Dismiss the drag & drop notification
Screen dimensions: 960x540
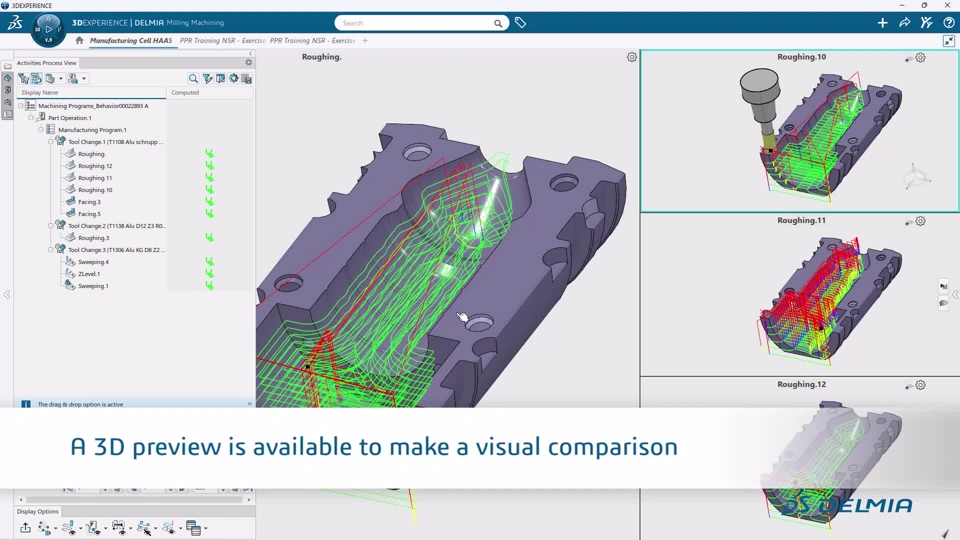249,404
